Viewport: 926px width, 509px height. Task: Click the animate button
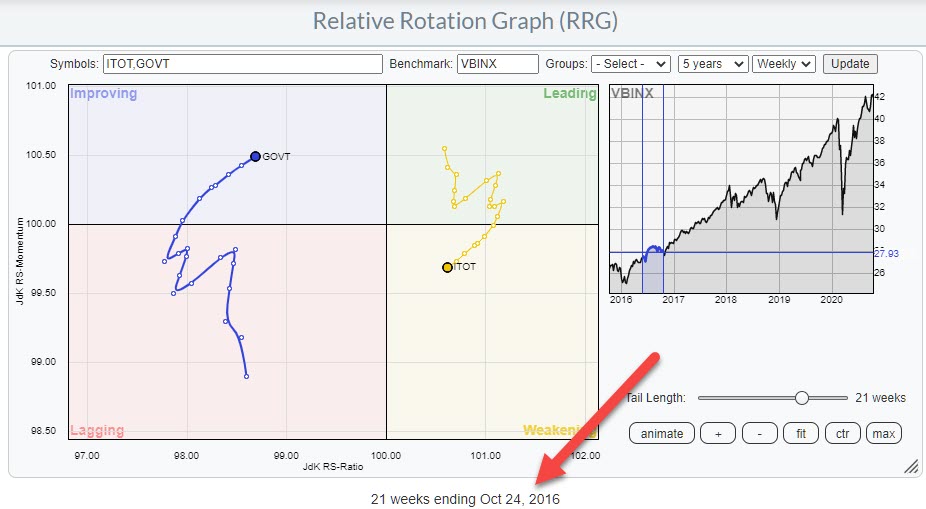pos(661,433)
